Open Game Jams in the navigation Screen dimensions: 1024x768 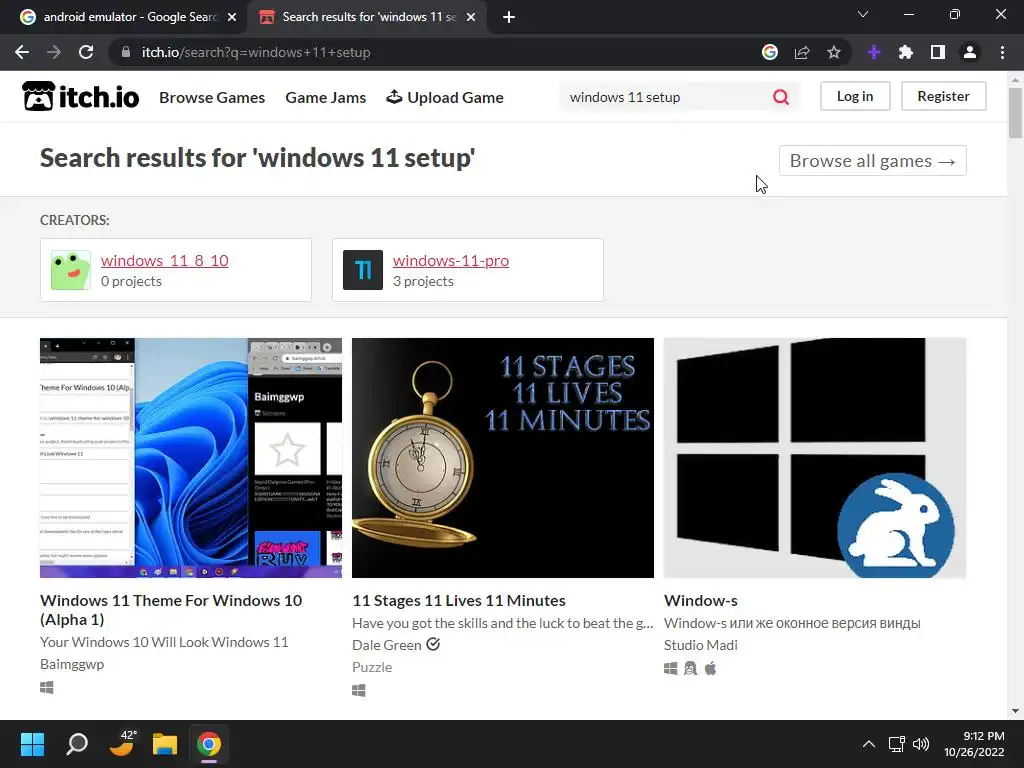tap(326, 97)
